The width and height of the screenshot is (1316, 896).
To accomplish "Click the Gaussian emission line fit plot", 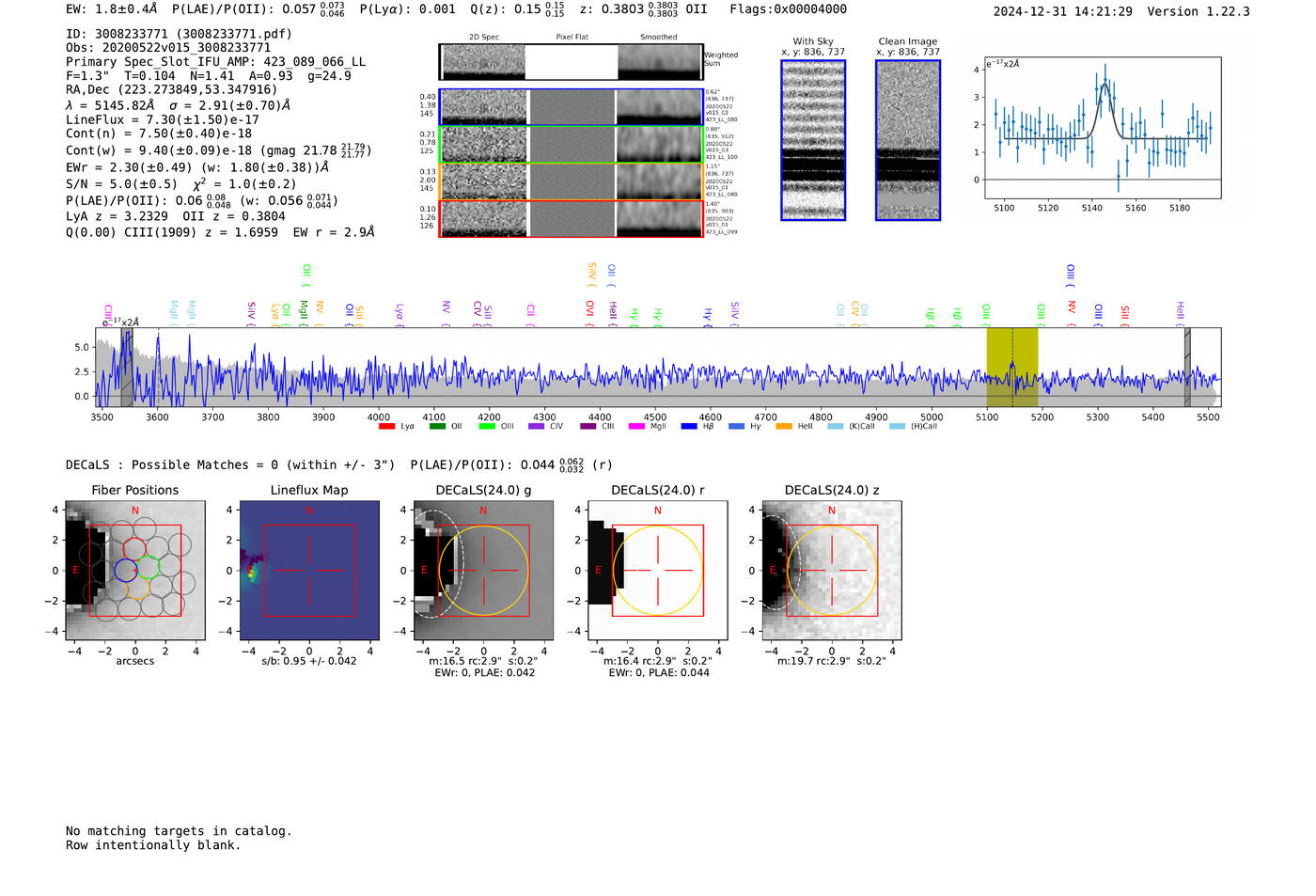I will (1103, 128).
